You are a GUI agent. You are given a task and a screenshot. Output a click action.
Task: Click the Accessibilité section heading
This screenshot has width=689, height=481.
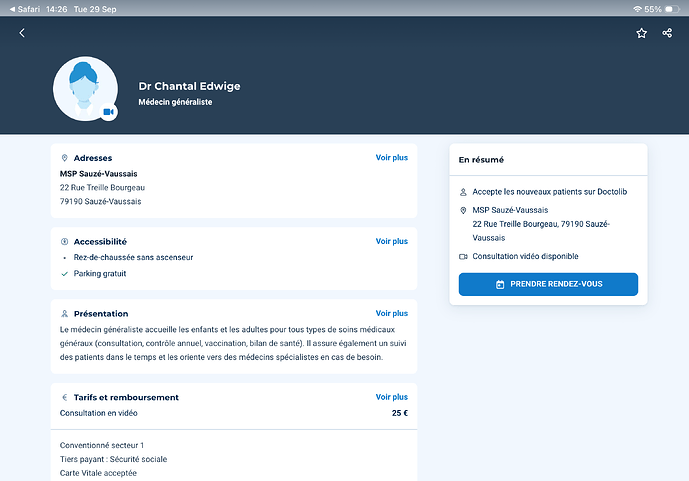point(100,242)
